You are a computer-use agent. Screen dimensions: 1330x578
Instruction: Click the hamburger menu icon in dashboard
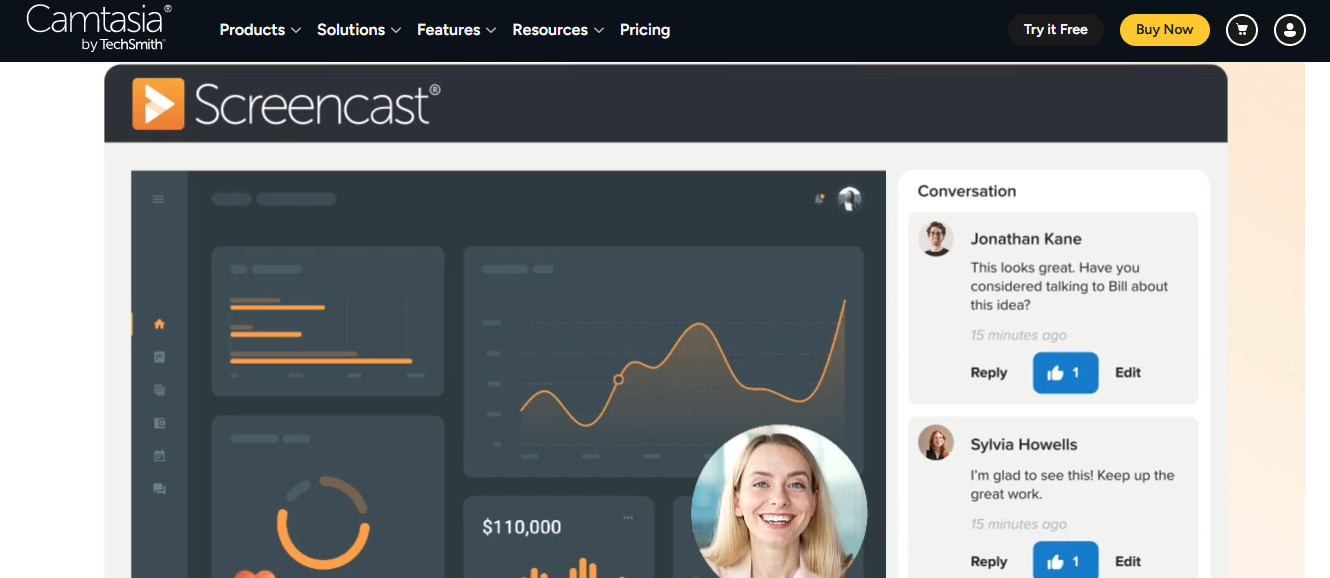pyautogui.click(x=158, y=199)
